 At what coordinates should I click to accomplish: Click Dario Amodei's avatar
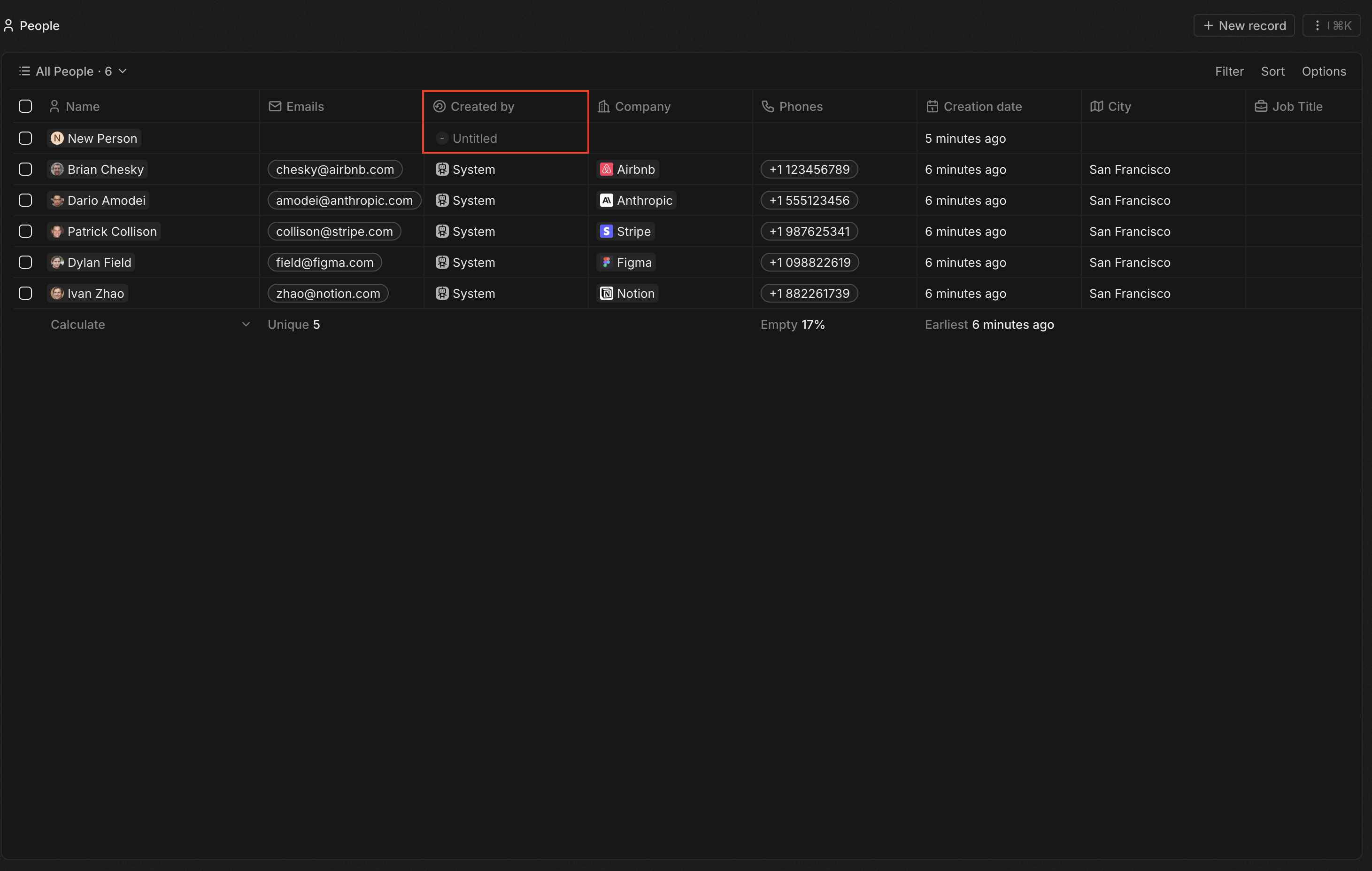tap(57, 200)
